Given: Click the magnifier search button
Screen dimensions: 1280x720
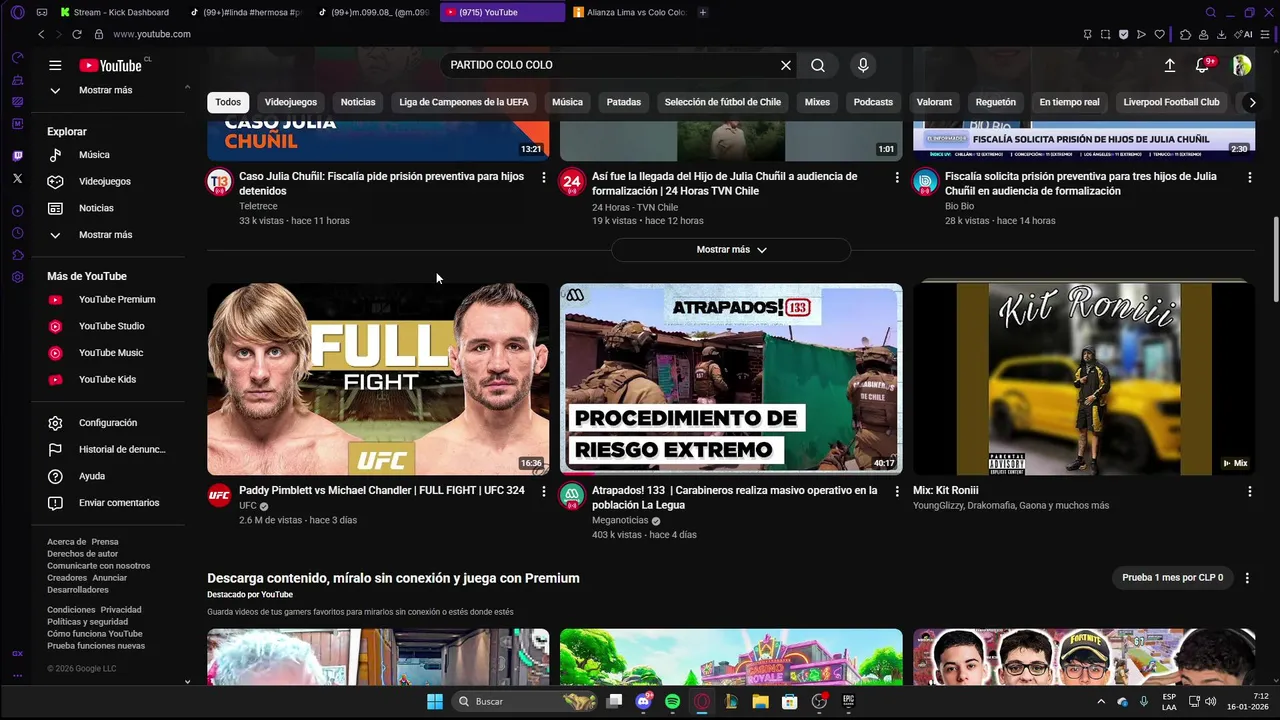Looking at the screenshot, I should (x=818, y=65).
